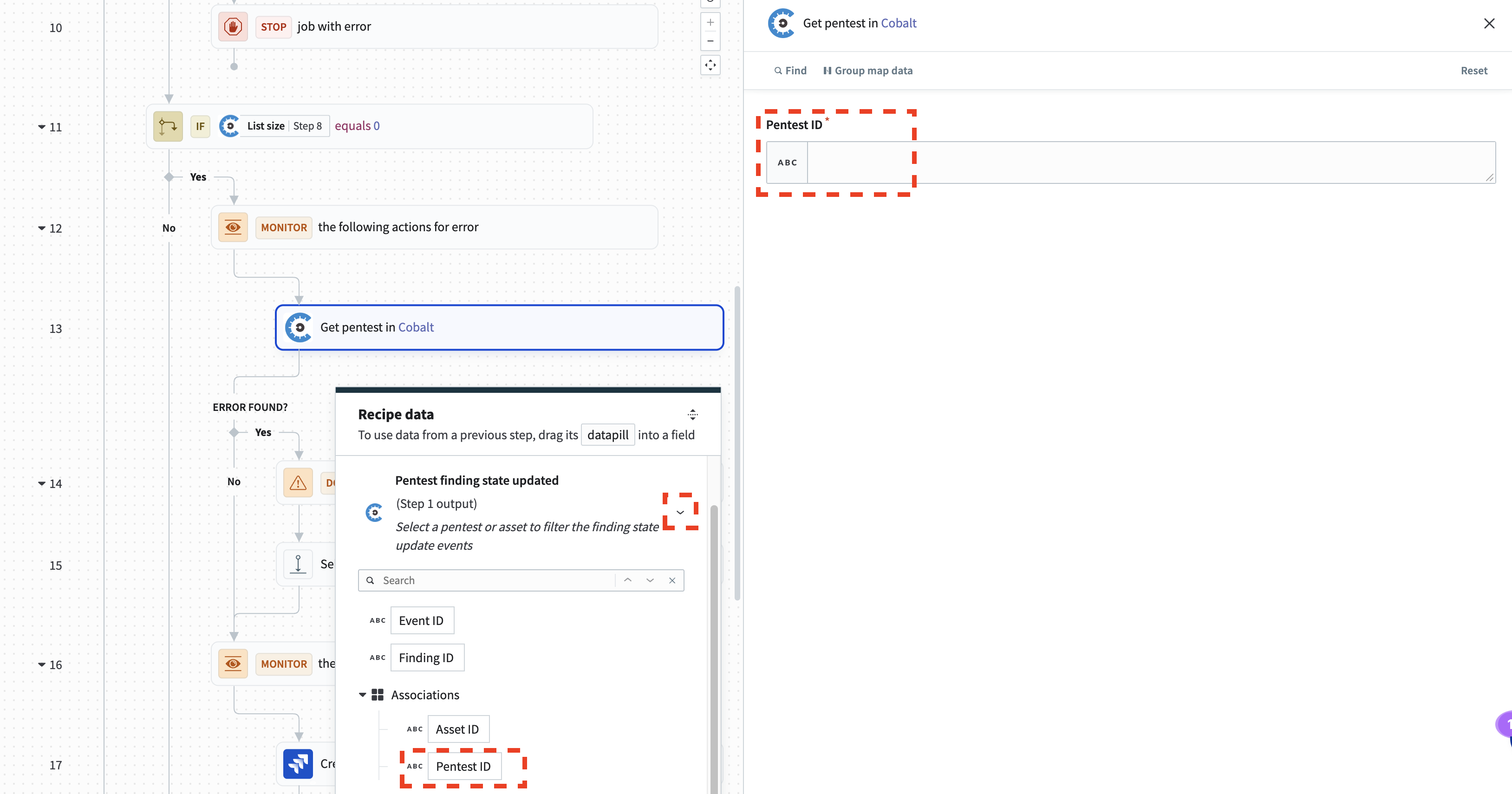The image size is (1512, 794).
Task: Click the List size Step 8 datapill
Action: click(284, 126)
